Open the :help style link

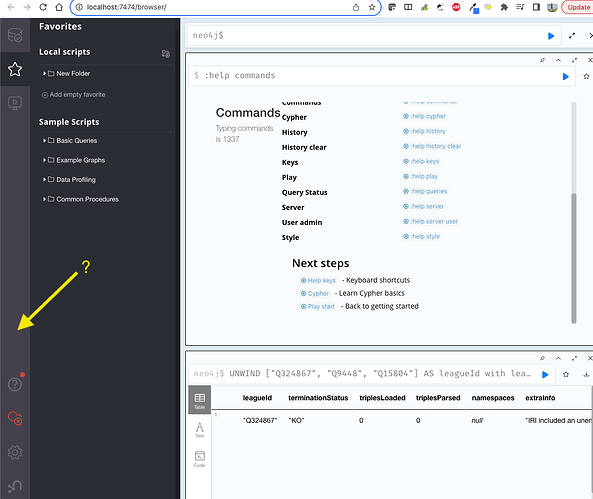point(421,236)
